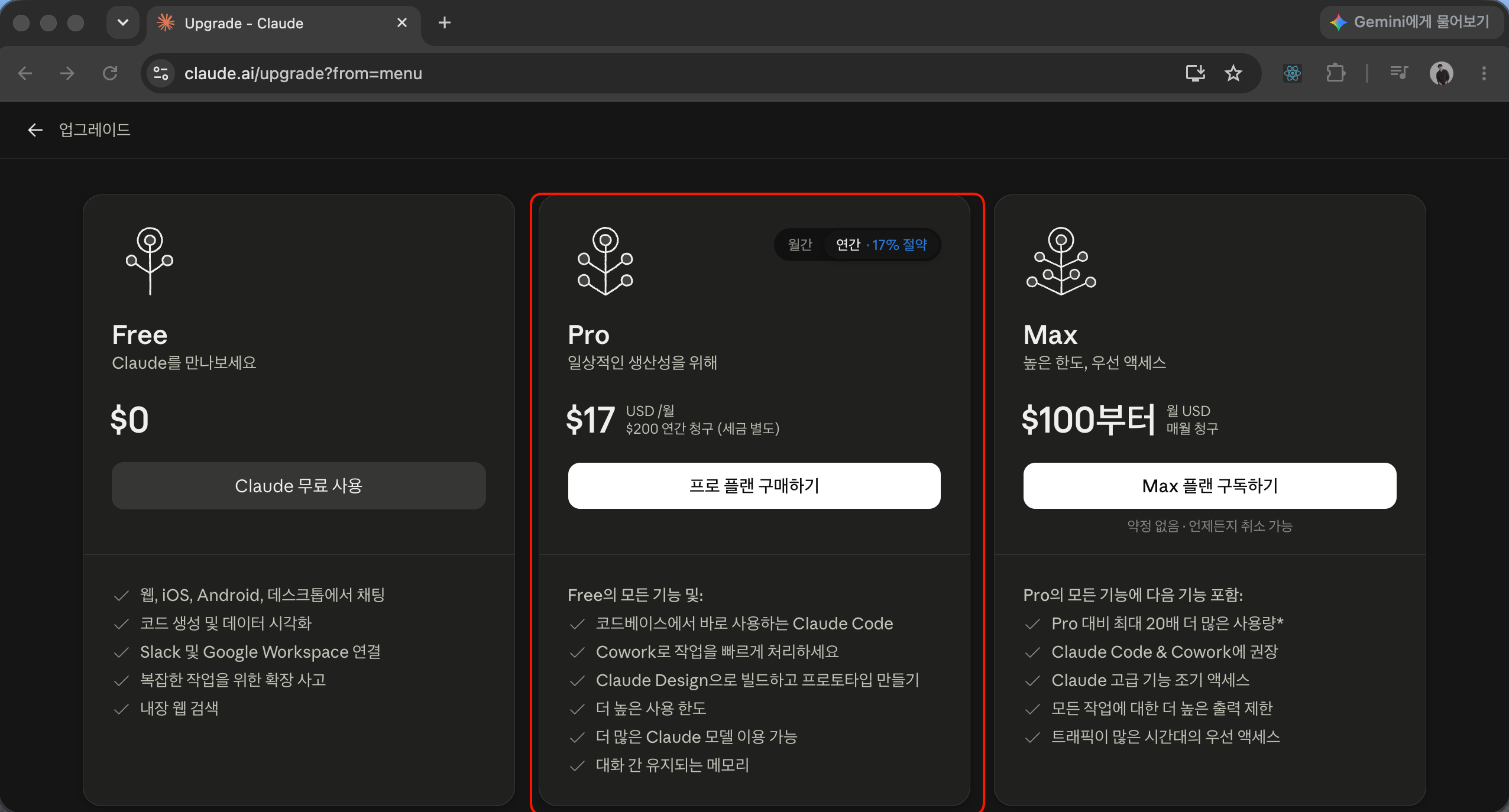
Task: Click the $17 Pro price text
Action: pos(590,420)
